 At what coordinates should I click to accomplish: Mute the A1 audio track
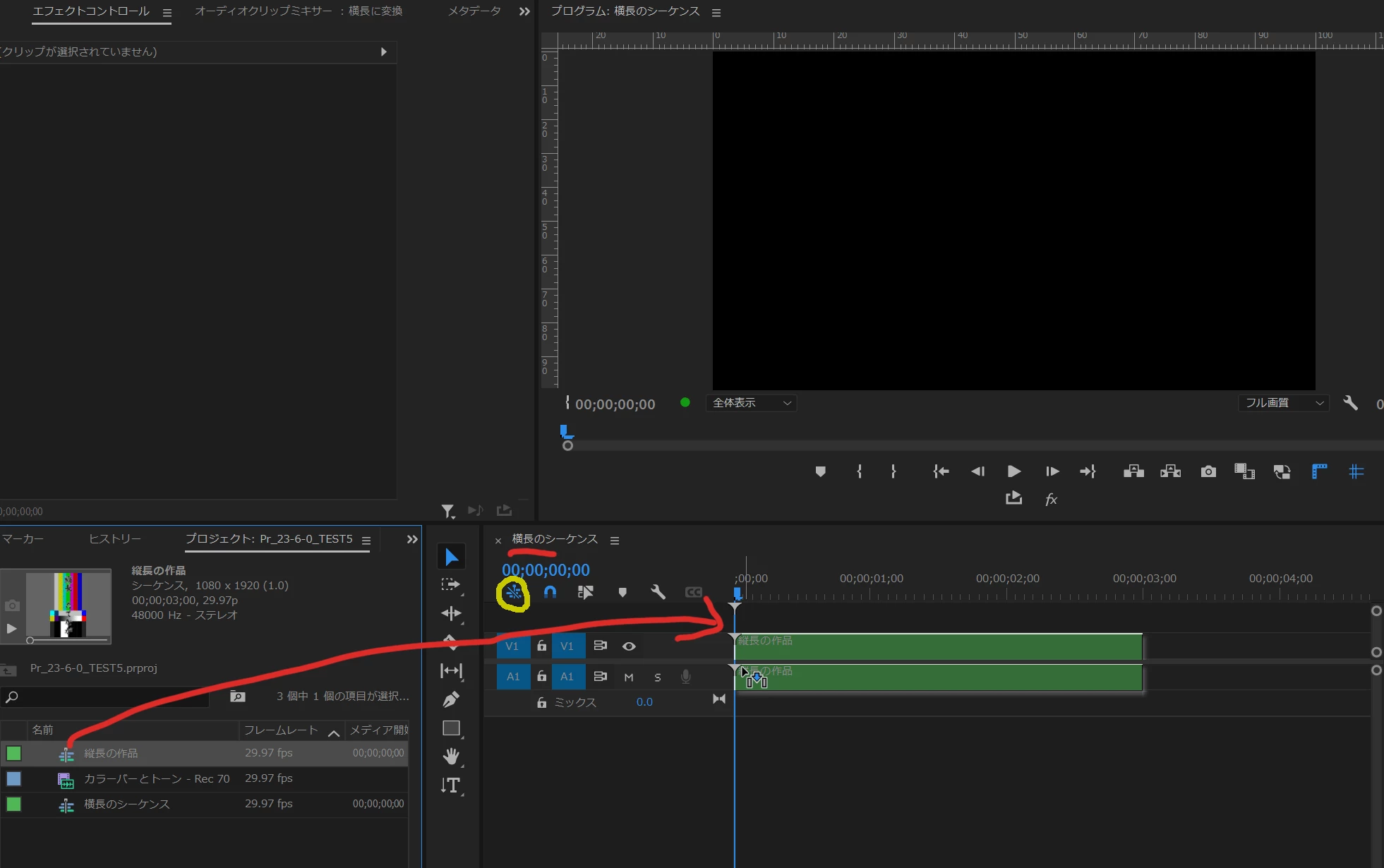(x=629, y=677)
